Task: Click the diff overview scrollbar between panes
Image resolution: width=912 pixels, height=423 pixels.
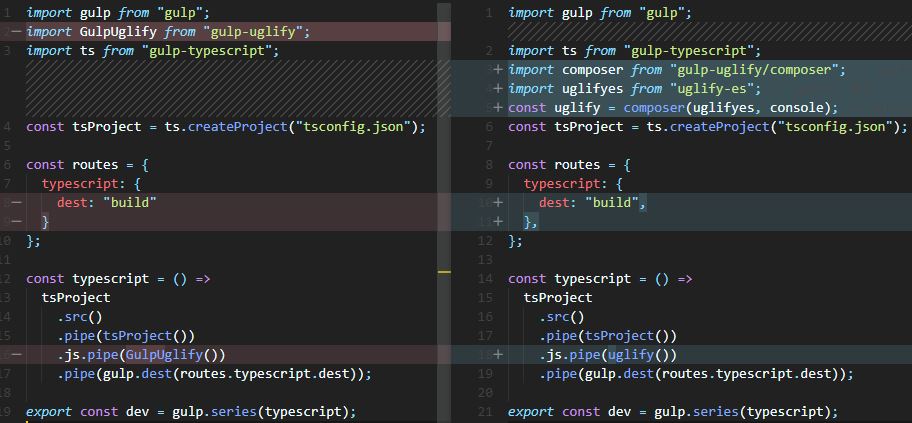Action: tap(444, 211)
